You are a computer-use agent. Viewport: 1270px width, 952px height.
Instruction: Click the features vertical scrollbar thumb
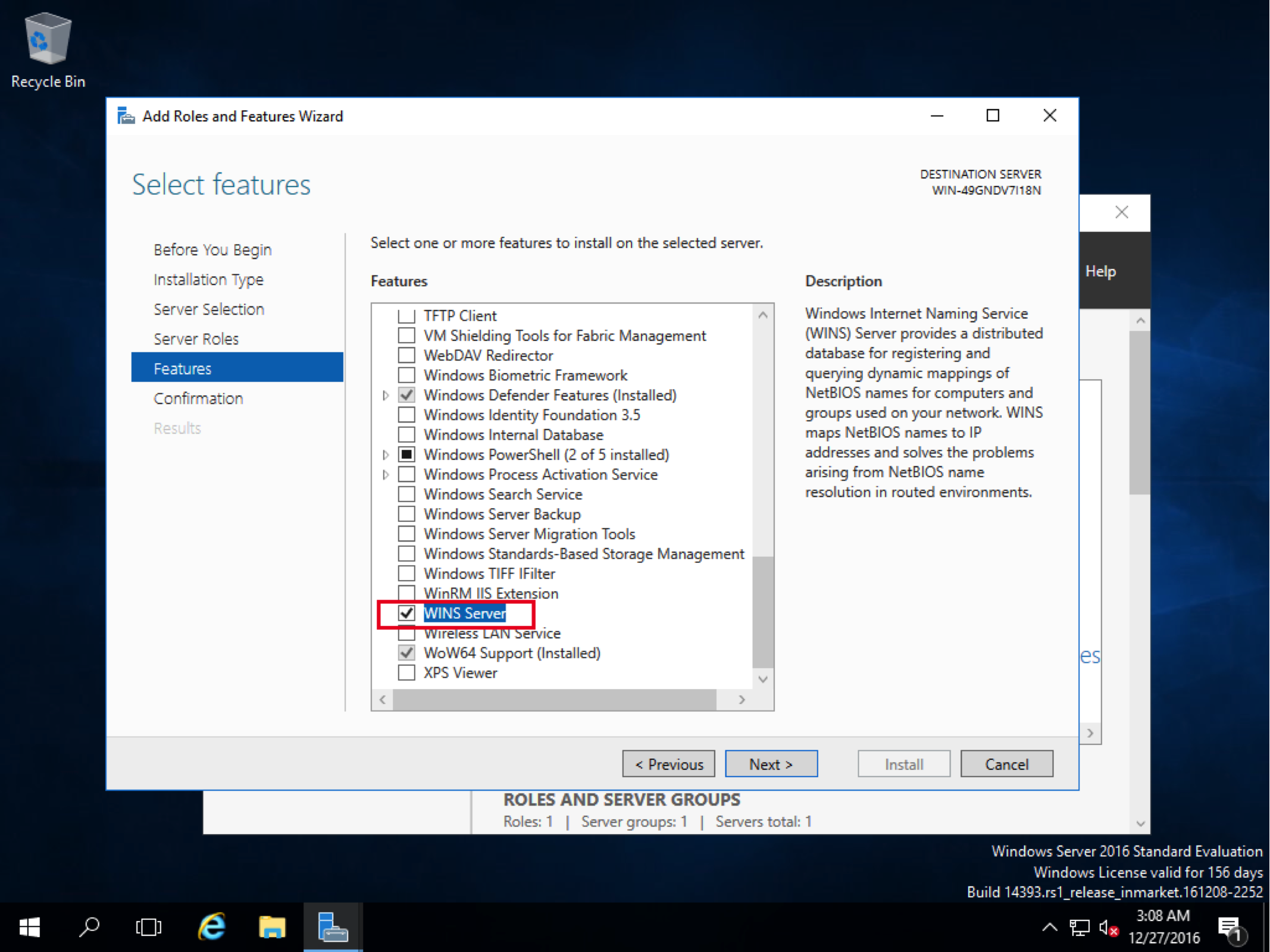[763, 612]
